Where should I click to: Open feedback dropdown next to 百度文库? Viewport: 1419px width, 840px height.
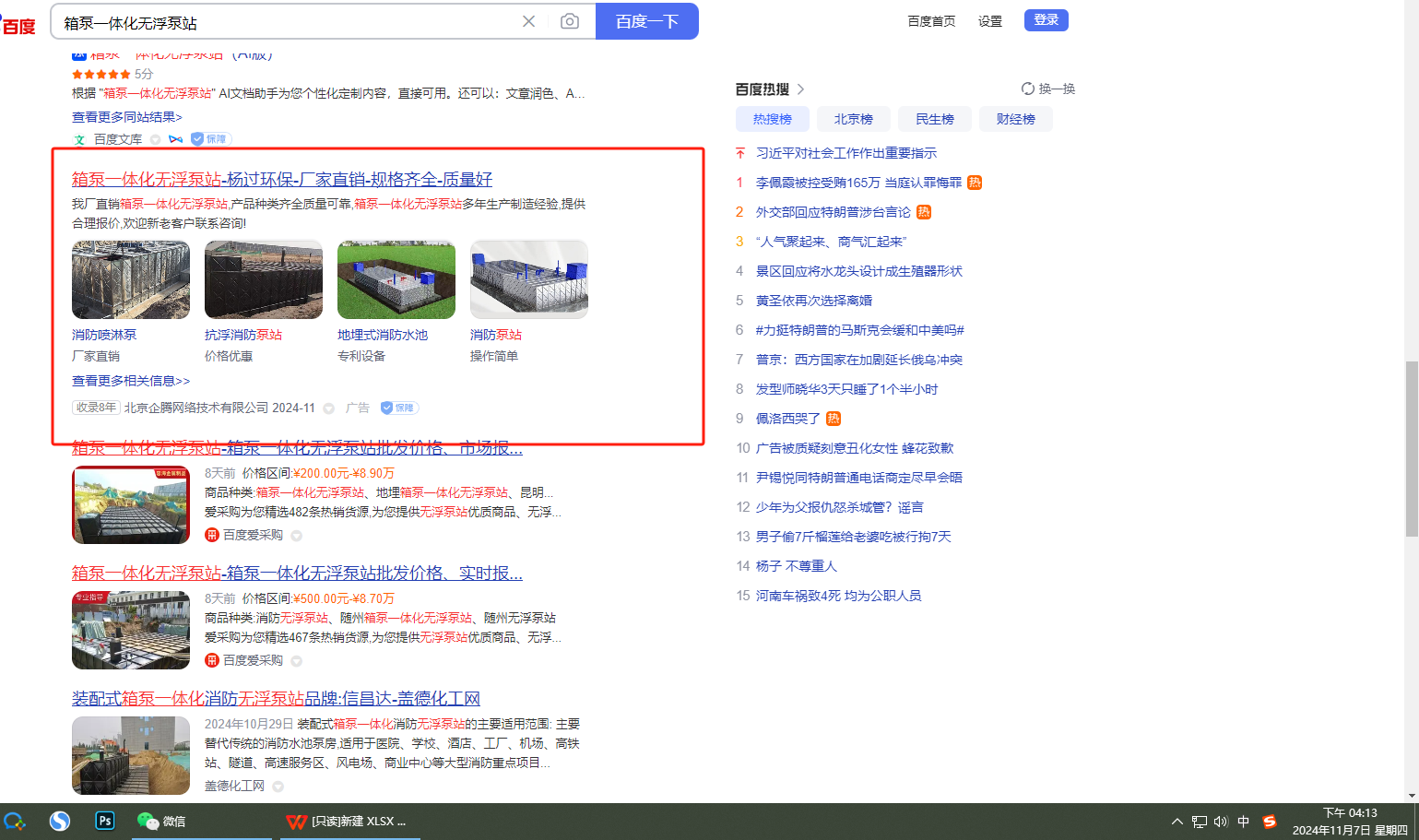pyautogui.click(x=155, y=140)
